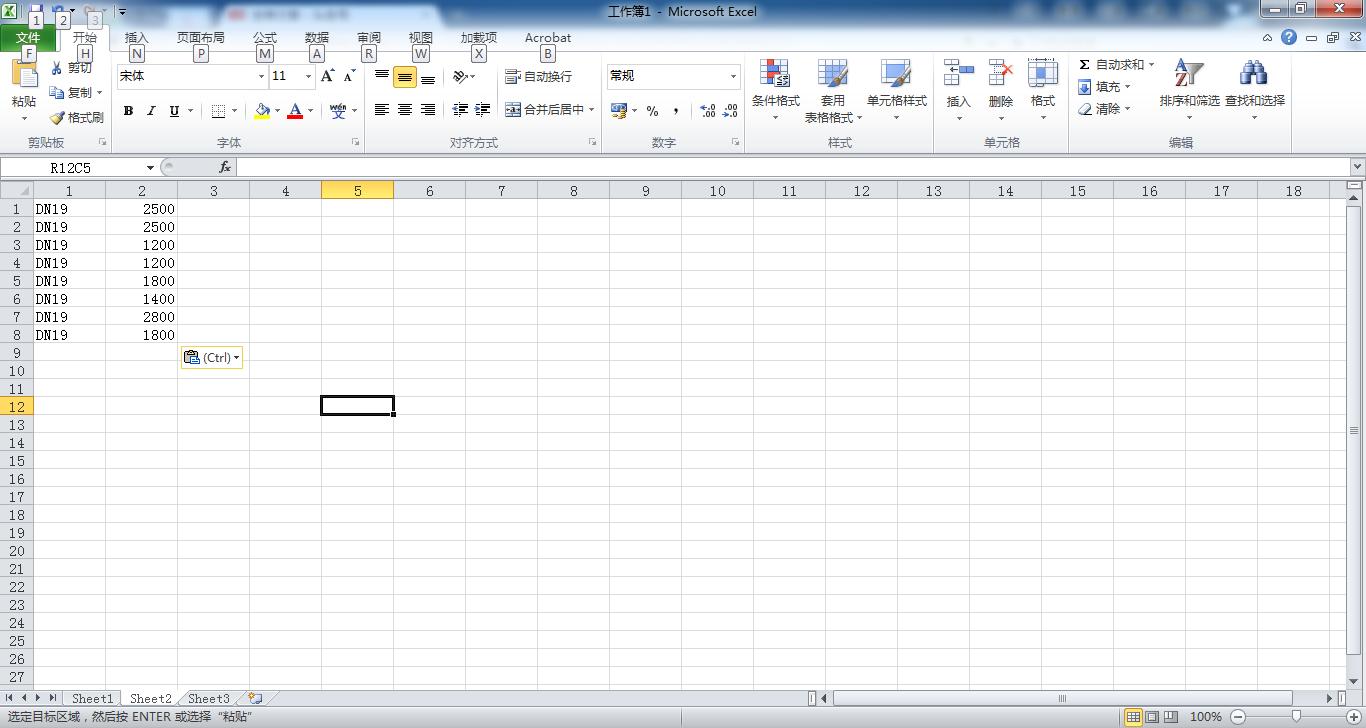Open Excel Help with the question mark

click(x=1289, y=38)
